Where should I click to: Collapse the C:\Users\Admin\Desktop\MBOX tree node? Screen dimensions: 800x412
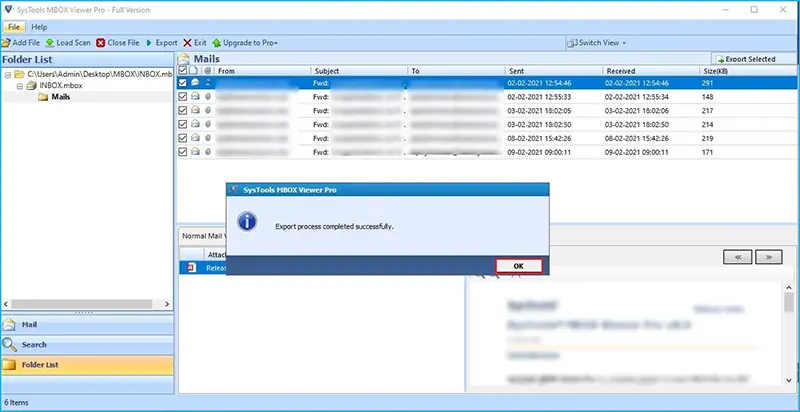coord(8,74)
